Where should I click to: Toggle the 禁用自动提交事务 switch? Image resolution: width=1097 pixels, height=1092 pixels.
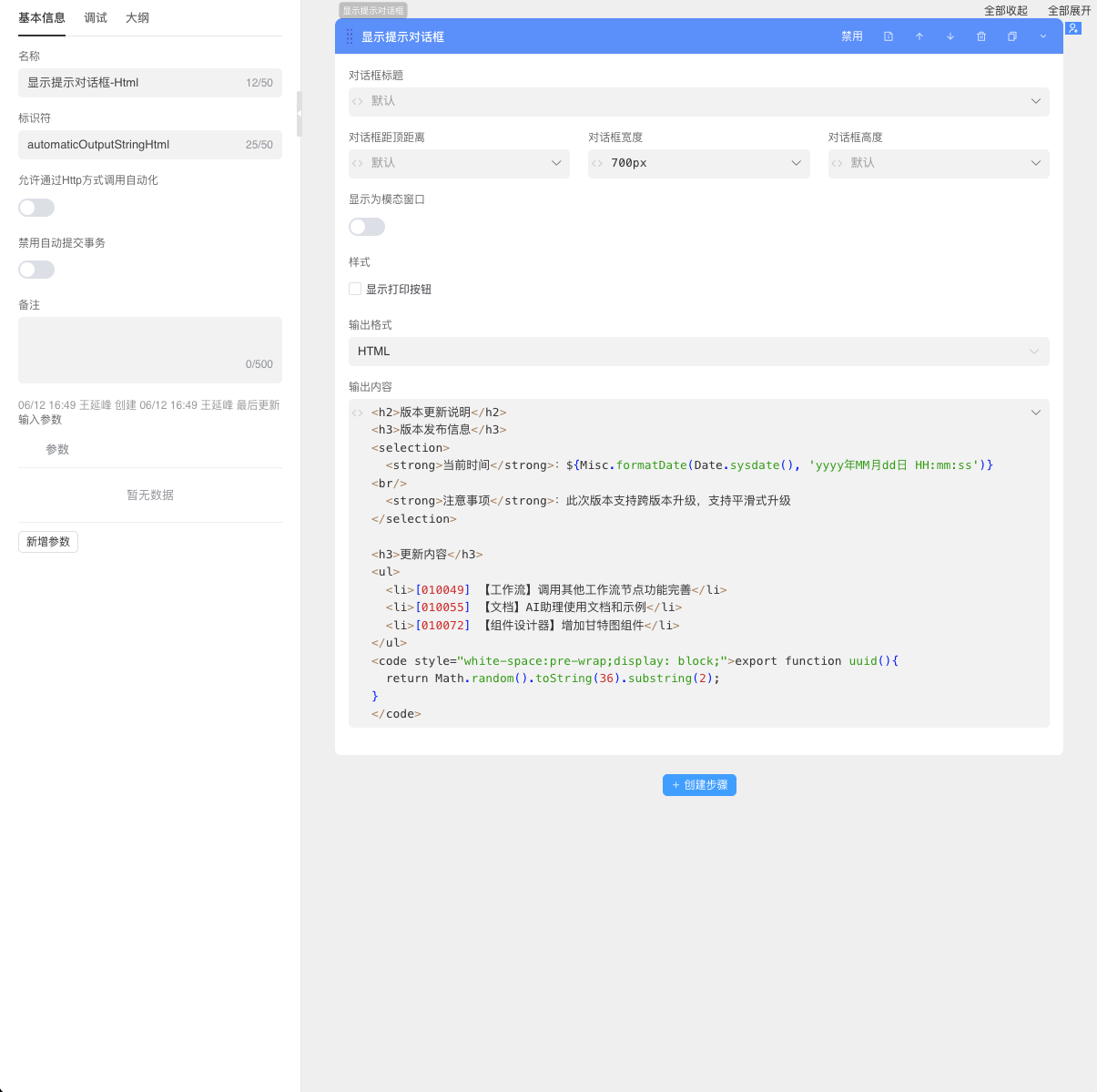36,270
